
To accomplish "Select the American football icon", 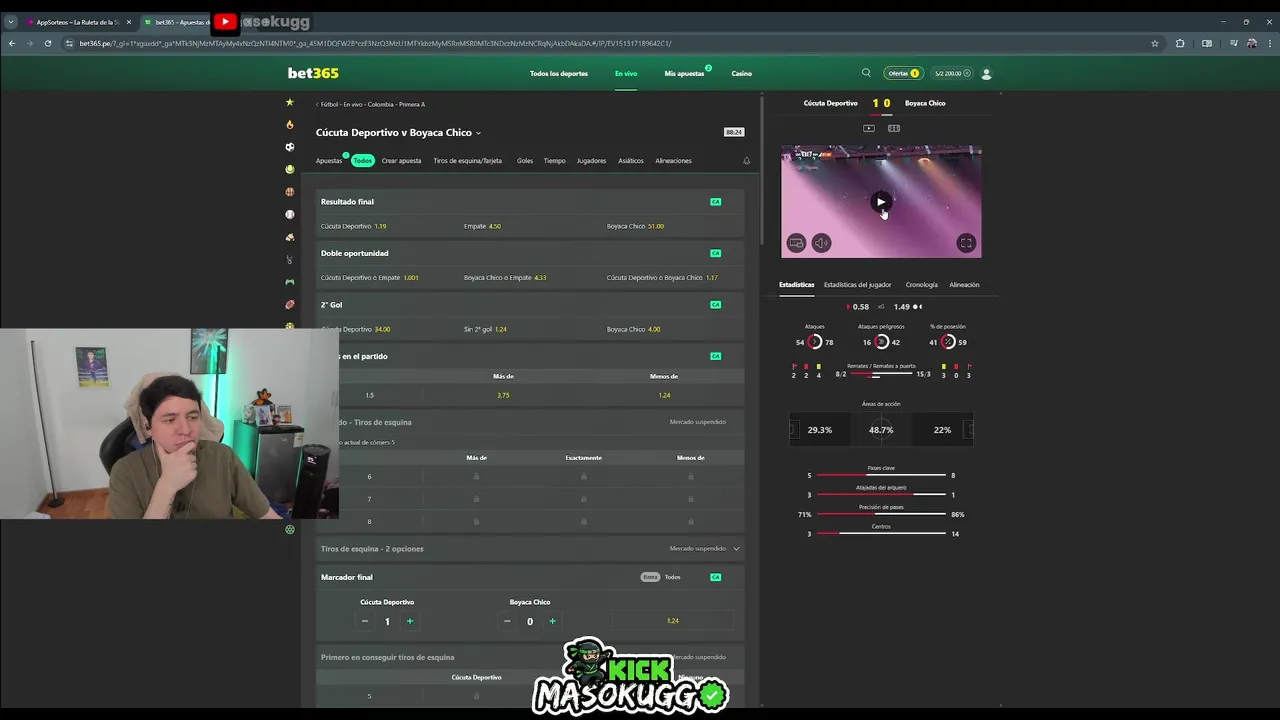I will [290, 305].
